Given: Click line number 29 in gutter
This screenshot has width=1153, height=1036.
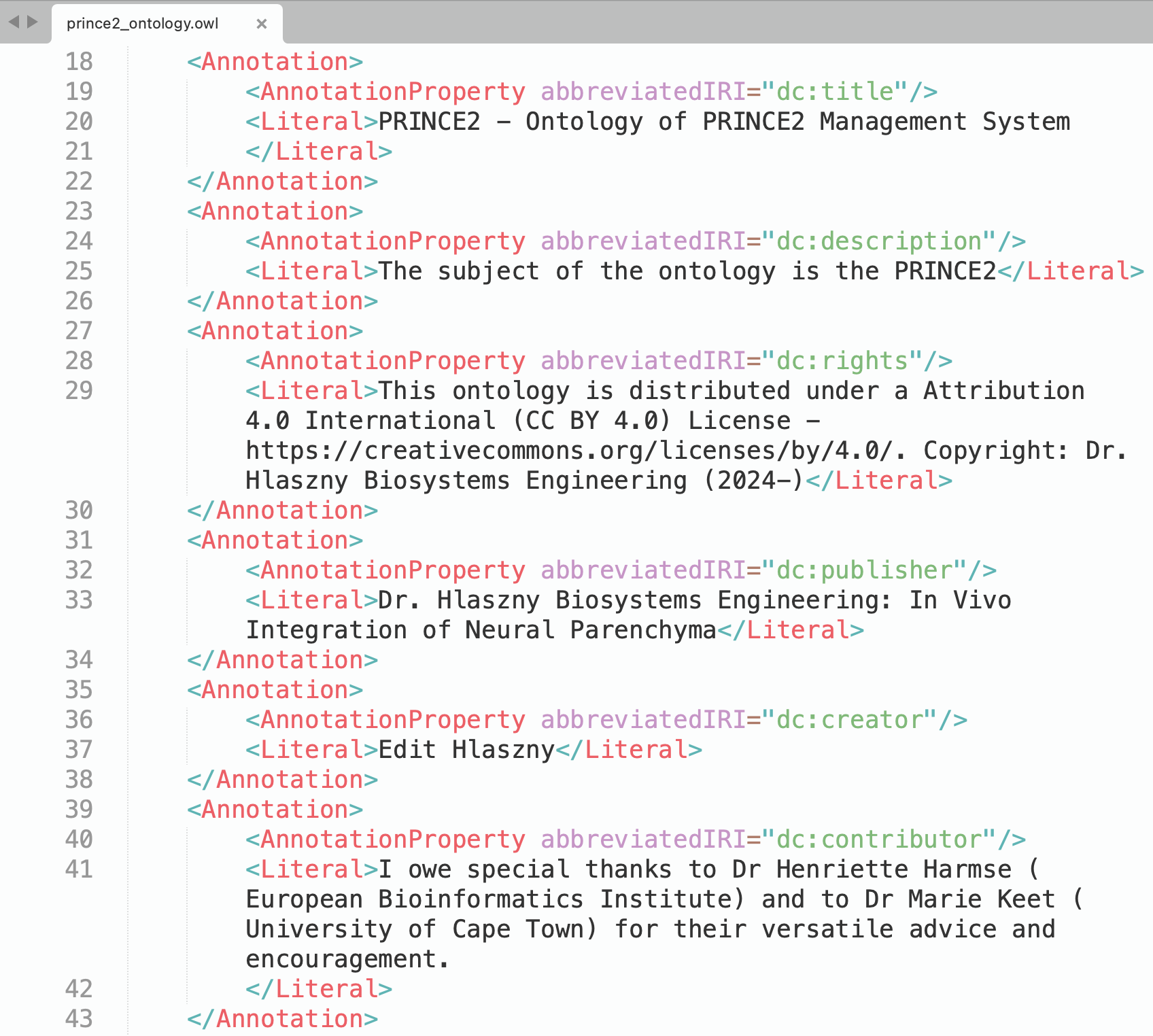Looking at the screenshot, I should pyautogui.click(x=79, y=391).
